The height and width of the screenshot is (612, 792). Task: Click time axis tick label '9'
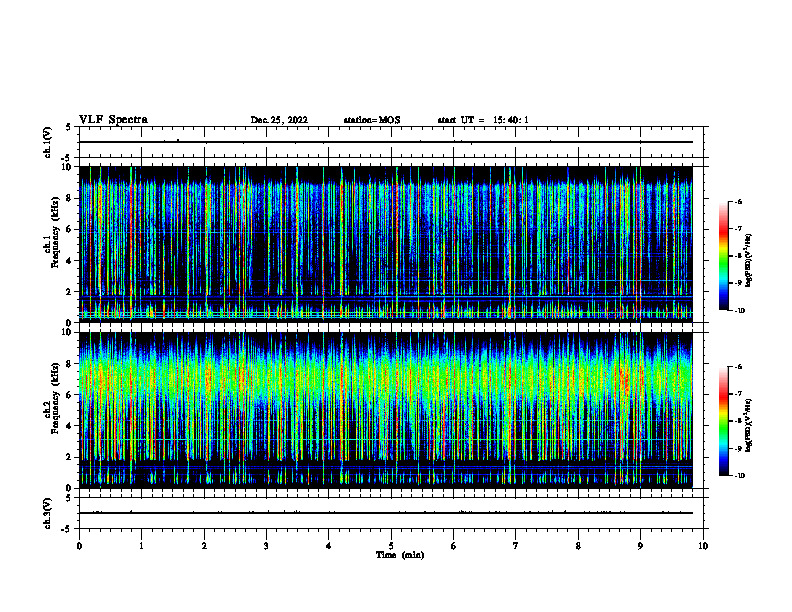(640, 546)
